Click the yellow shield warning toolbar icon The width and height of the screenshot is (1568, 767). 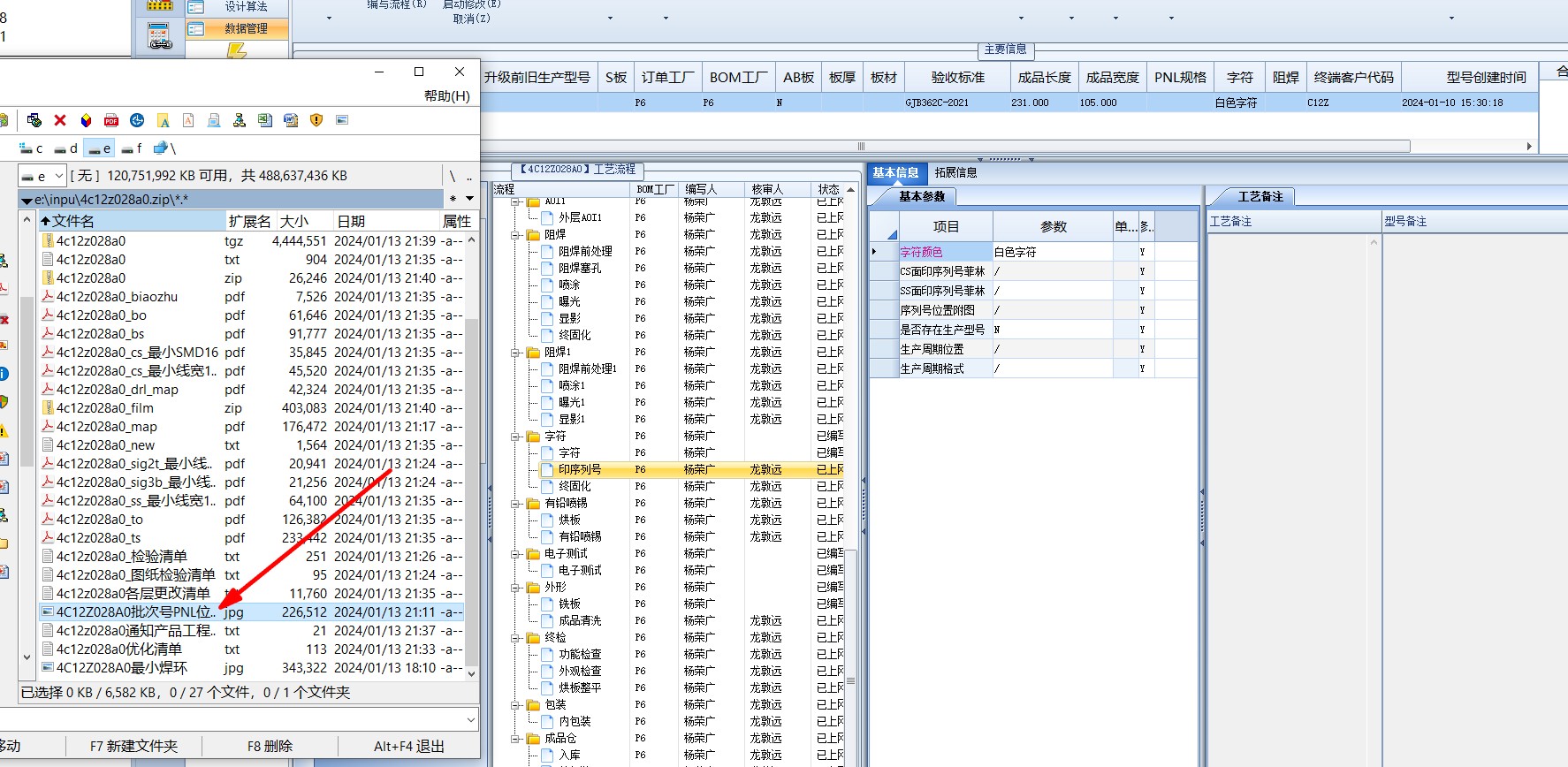(x=316, y=120)
